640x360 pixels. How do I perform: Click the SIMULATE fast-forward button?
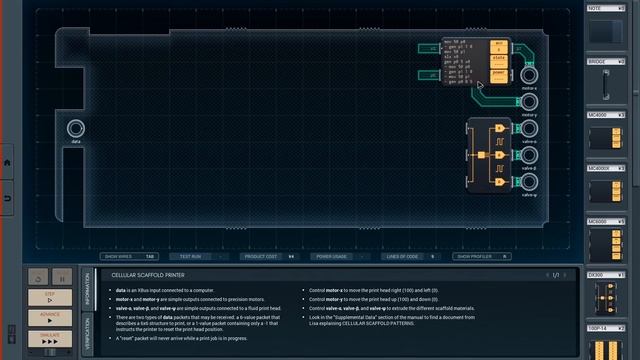(50, 338)
